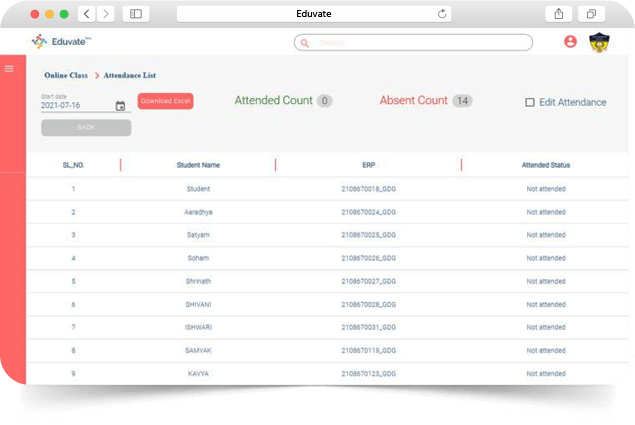The height and width of the screenshot is (425, 635).
Task: Click serial number 1 in first row
Action: click(x=73, y=189)
